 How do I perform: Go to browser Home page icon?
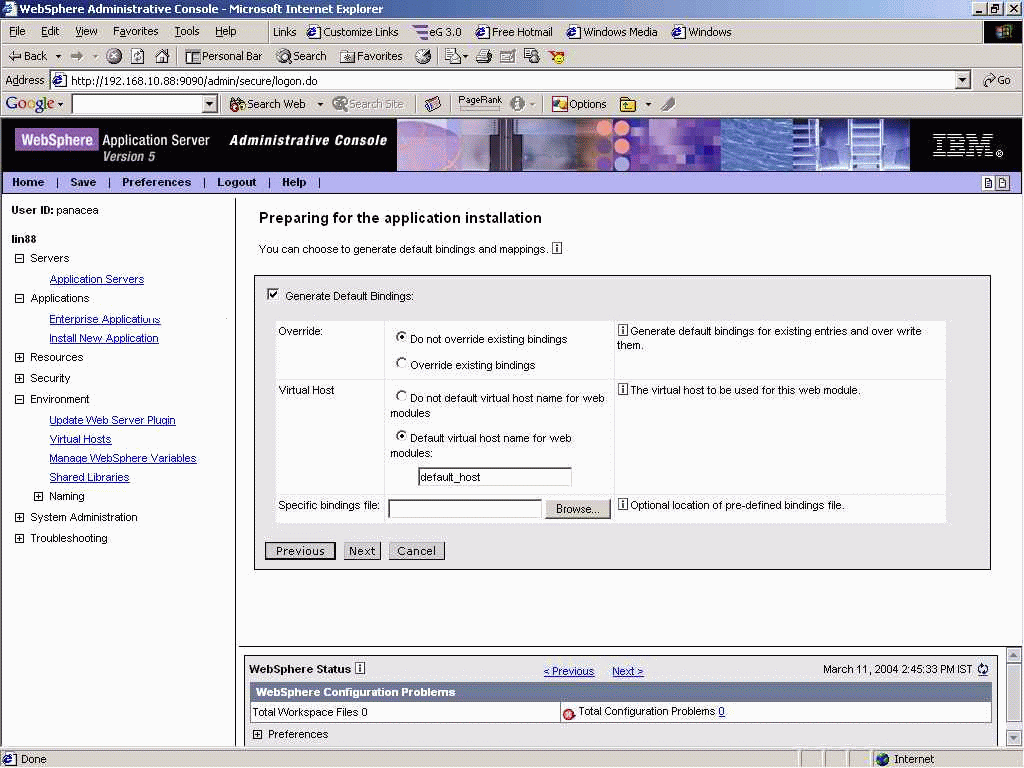click(x=162, y=56)
